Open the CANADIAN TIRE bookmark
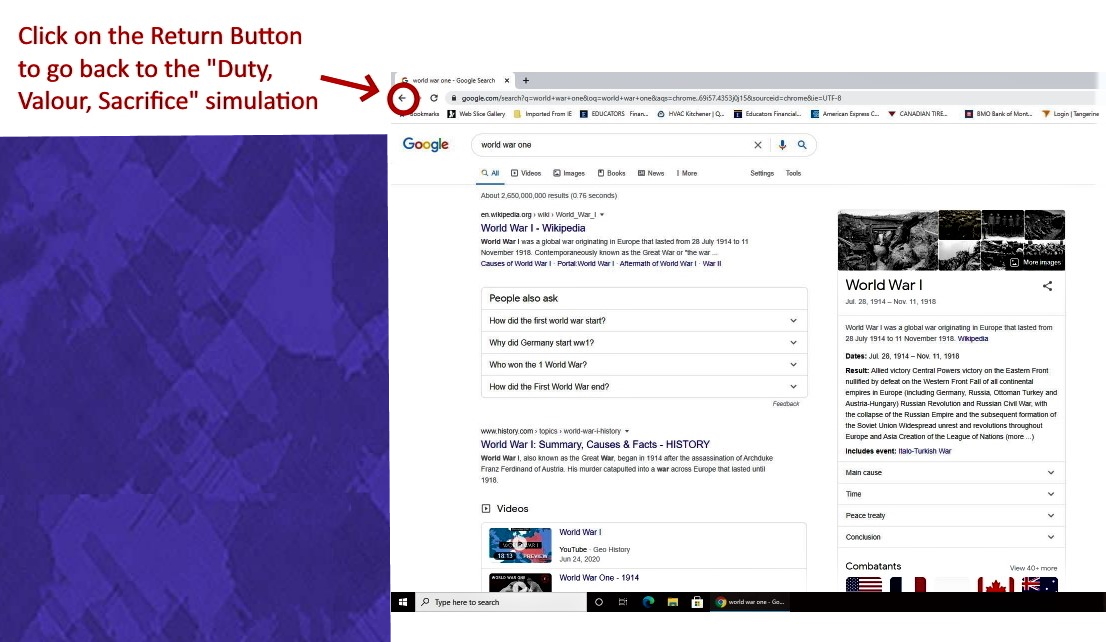The image size is (1106, 642). [x=918, y=114]
